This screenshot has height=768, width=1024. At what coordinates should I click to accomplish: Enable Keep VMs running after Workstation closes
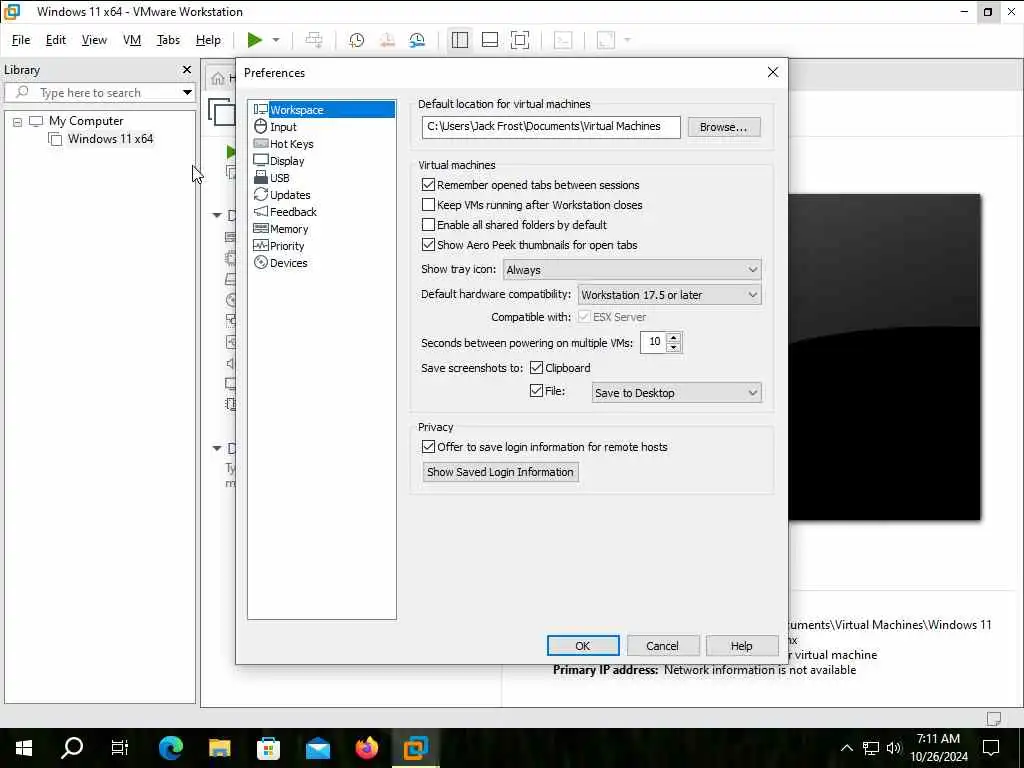pyautogui.click(x=428, y=204)
